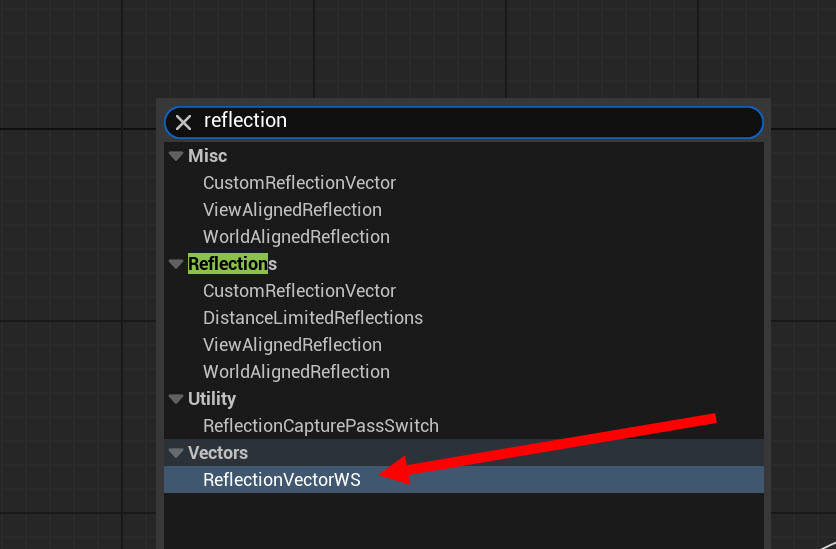836x549 pixels.
Task: Select ViewAlignedReflection under Misc
Action: 292,209
